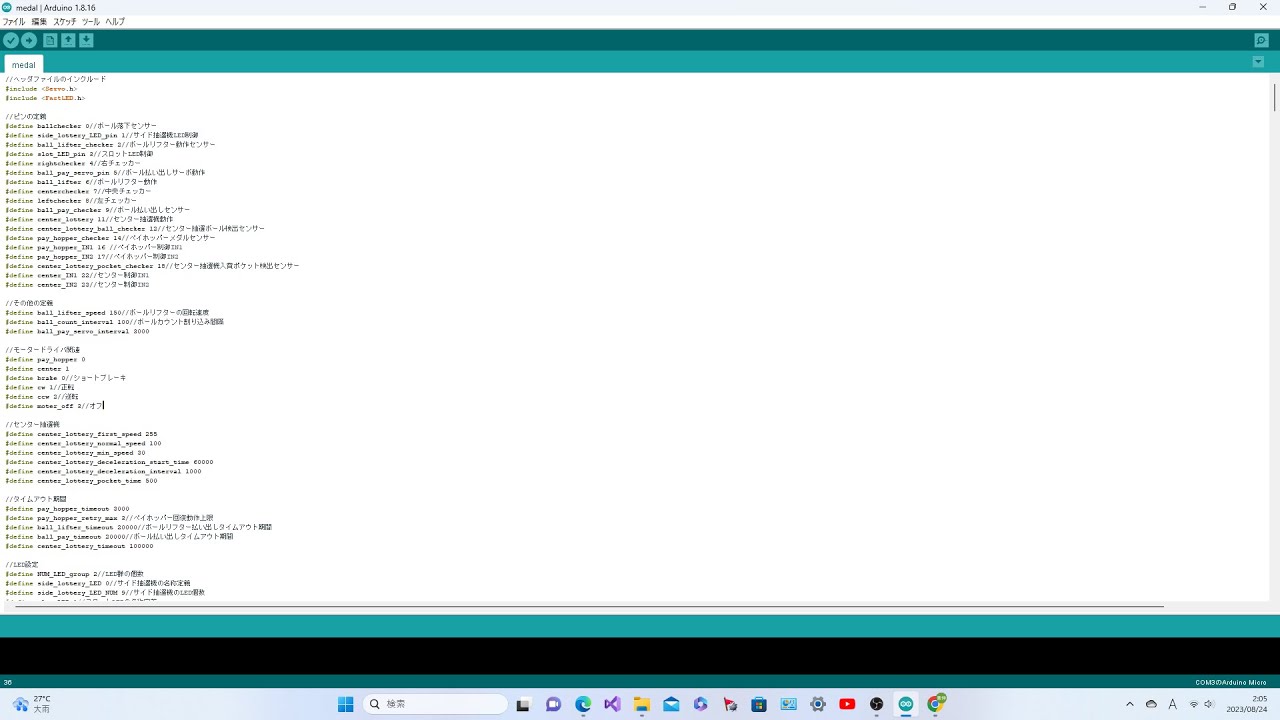
Task: Open the ファイル menu
Action: (x=14, y=21)
